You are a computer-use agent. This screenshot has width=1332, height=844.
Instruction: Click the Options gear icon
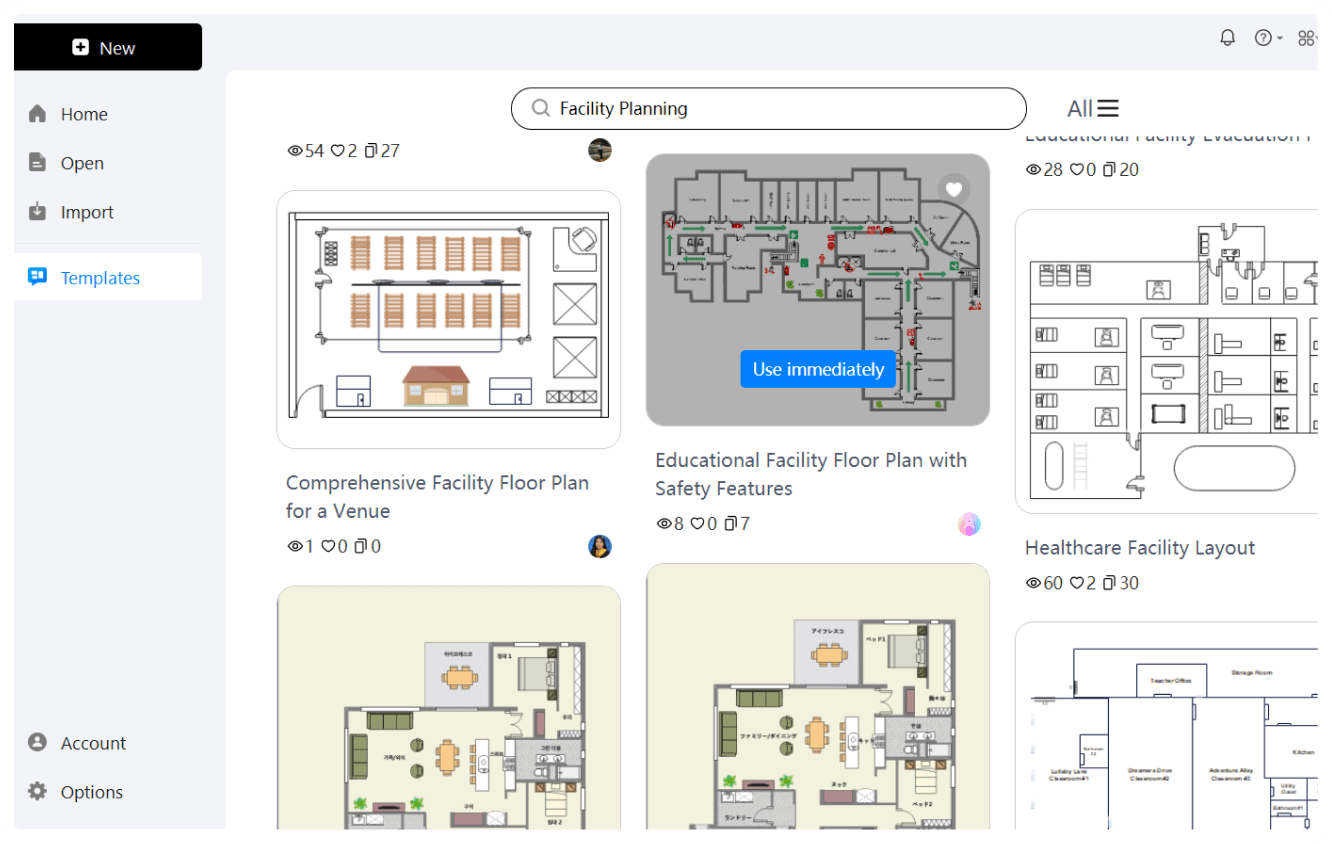[x=38, y=791]
